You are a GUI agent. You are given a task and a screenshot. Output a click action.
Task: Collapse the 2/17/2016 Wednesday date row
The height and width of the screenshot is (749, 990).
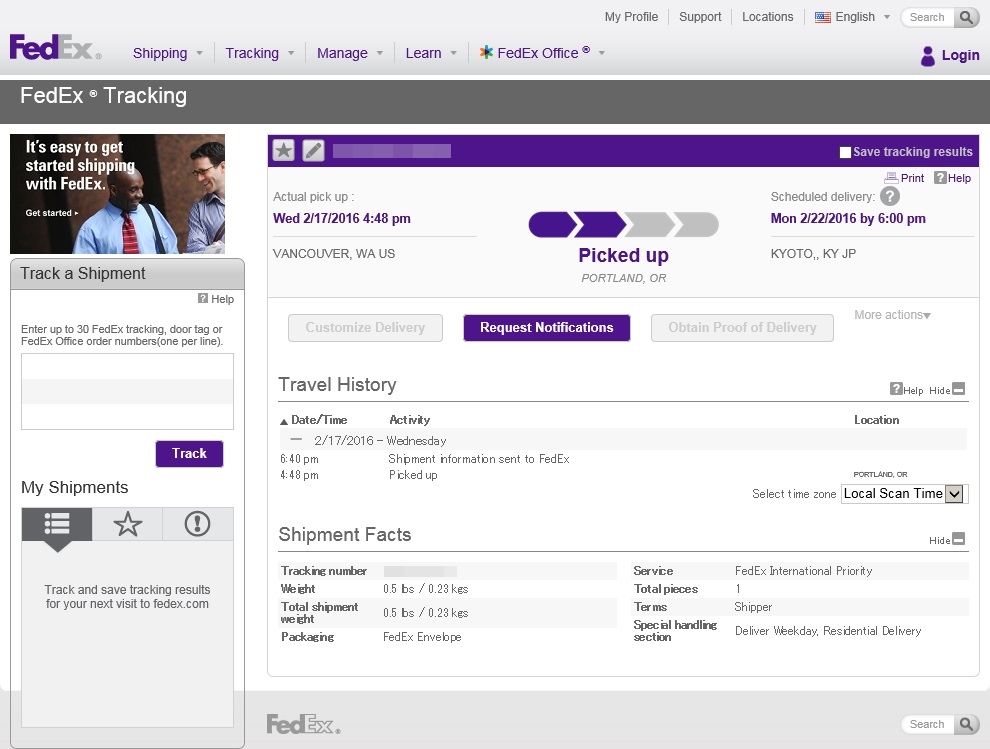coord(296,439)
